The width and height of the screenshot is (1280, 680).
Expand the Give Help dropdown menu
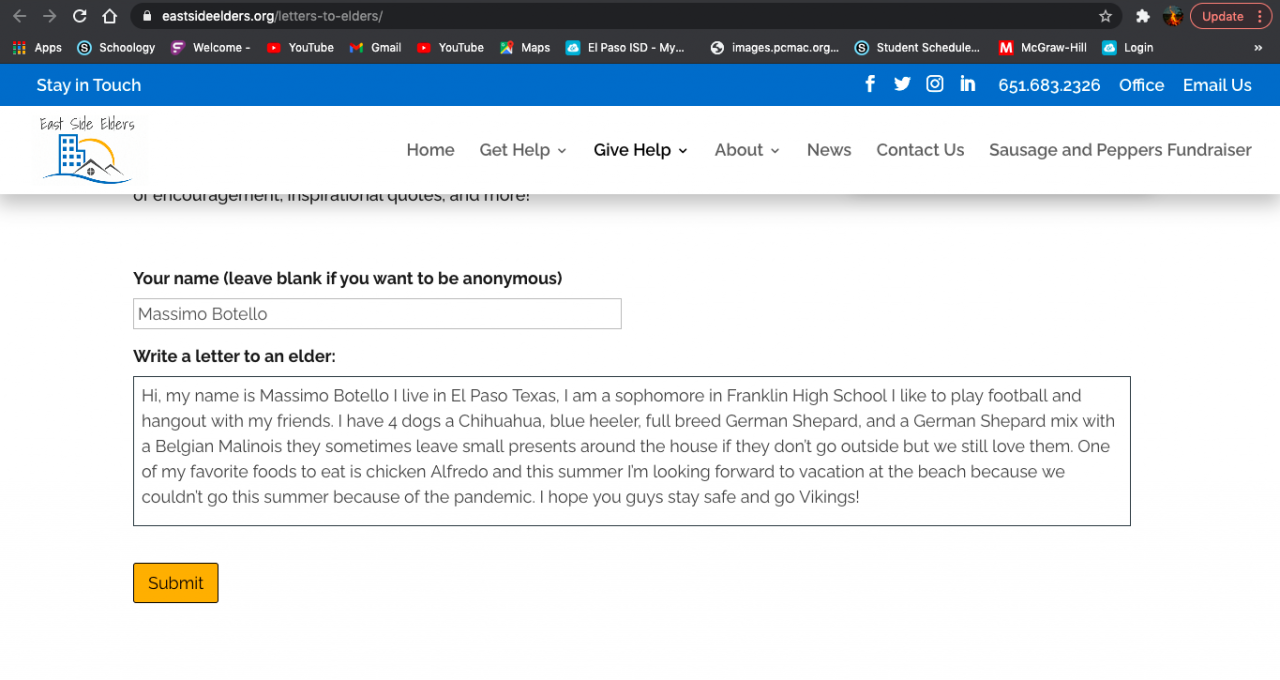tap(640, 150)
